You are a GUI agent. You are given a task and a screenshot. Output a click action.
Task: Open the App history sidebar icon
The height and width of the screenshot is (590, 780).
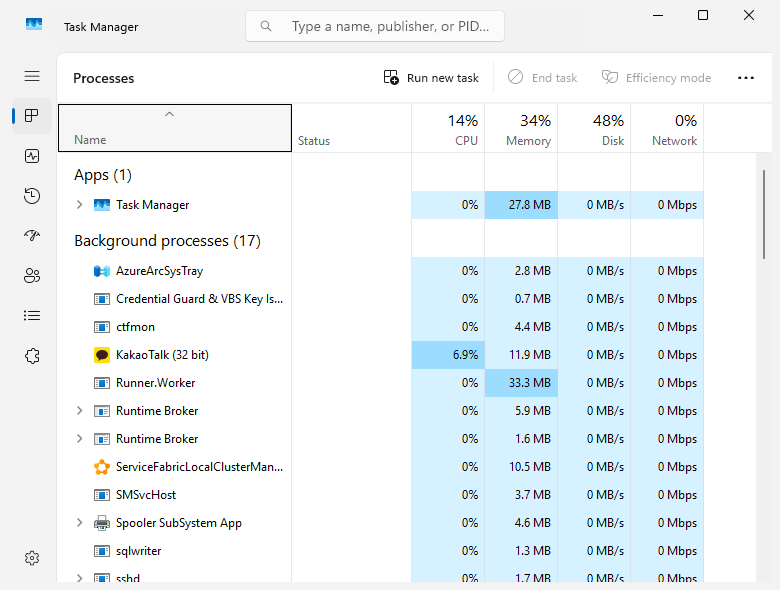click(x=32, y=196)
